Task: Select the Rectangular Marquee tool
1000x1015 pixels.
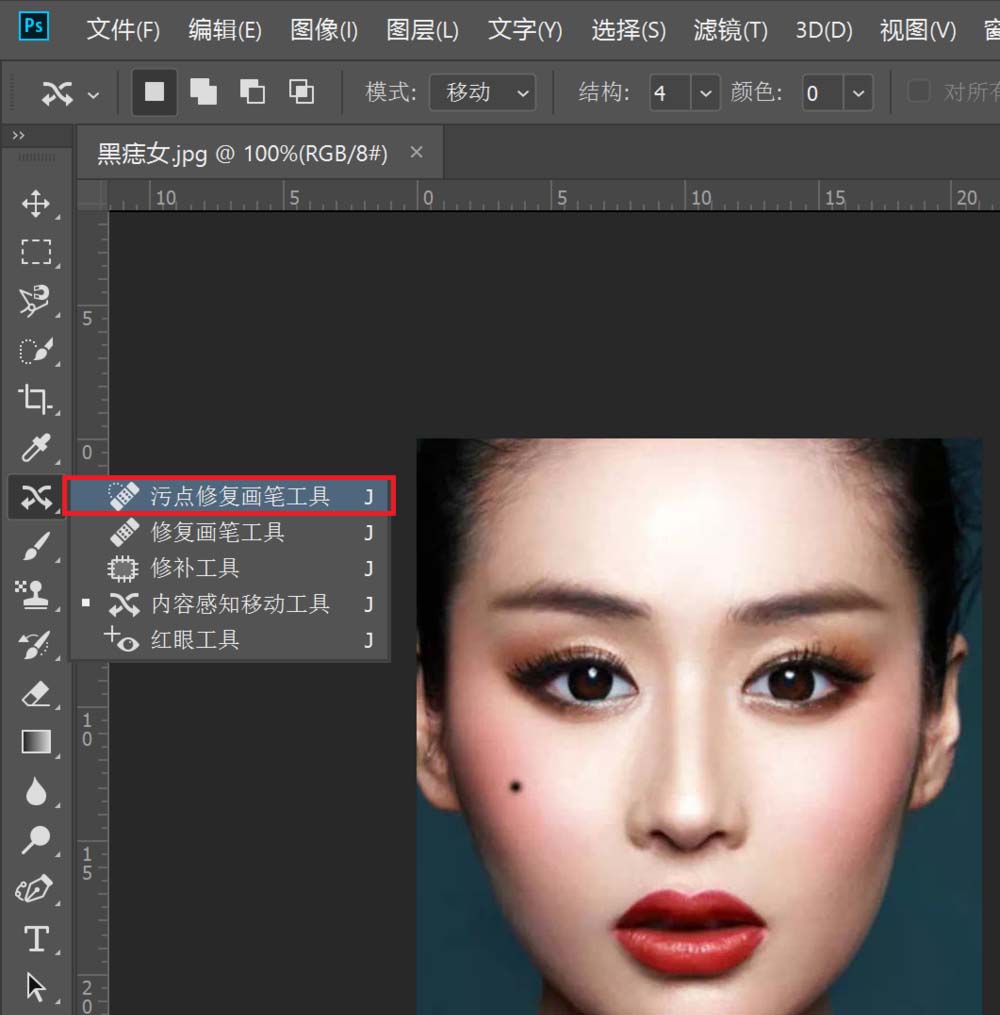Action: [36, 252]
